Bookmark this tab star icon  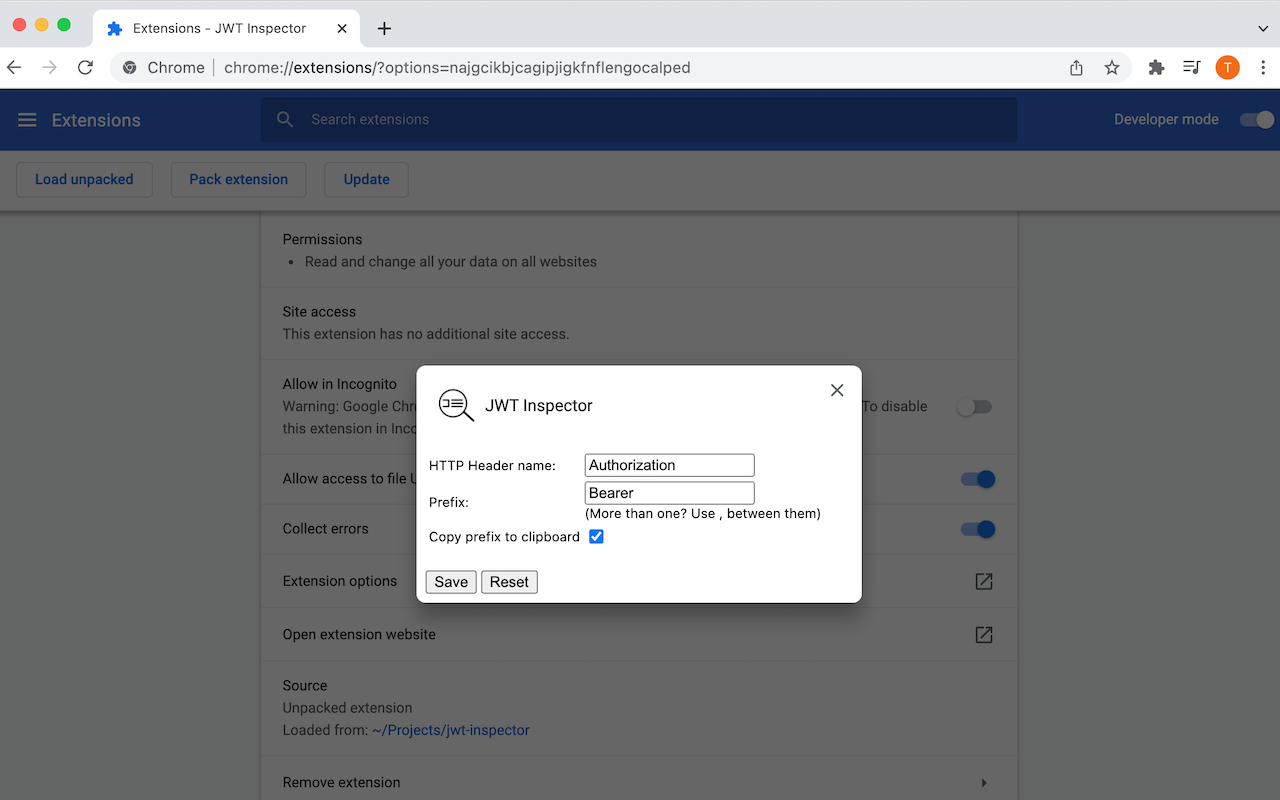click(1112, 68)
